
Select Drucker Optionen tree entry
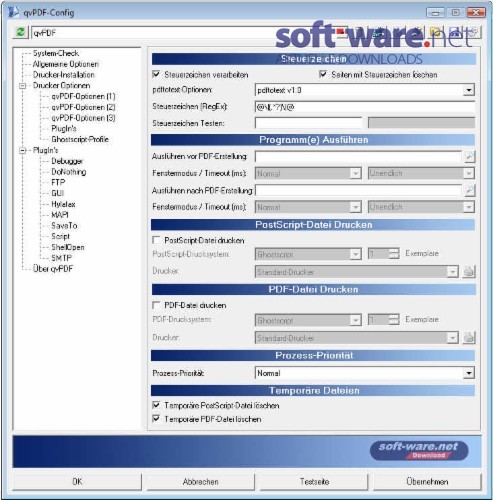pos(61,85)
